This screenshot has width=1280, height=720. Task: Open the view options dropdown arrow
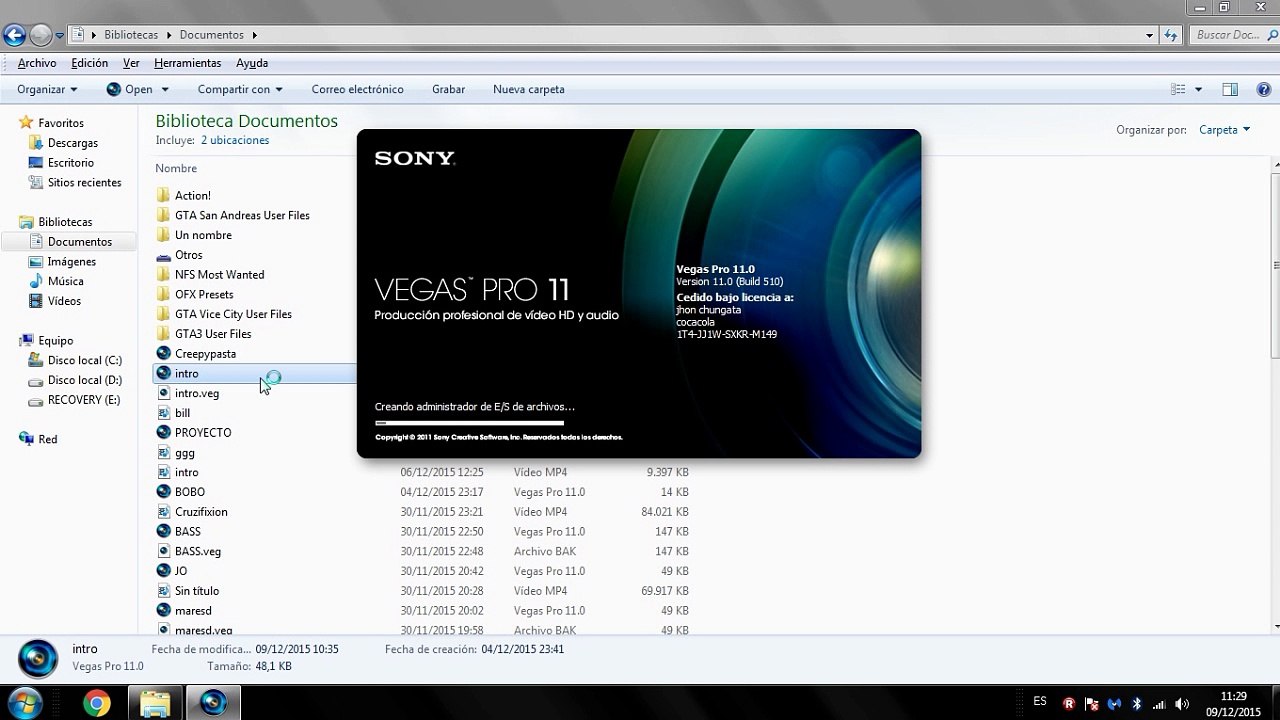tap(1198, 89)
